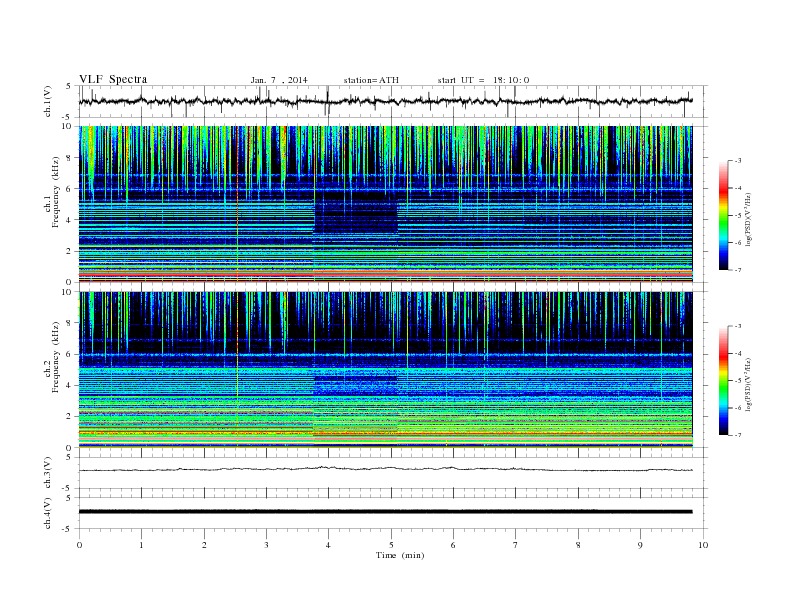Click the "6" kHz tick on ch.2 spectrogram

[x=69, y=354]
